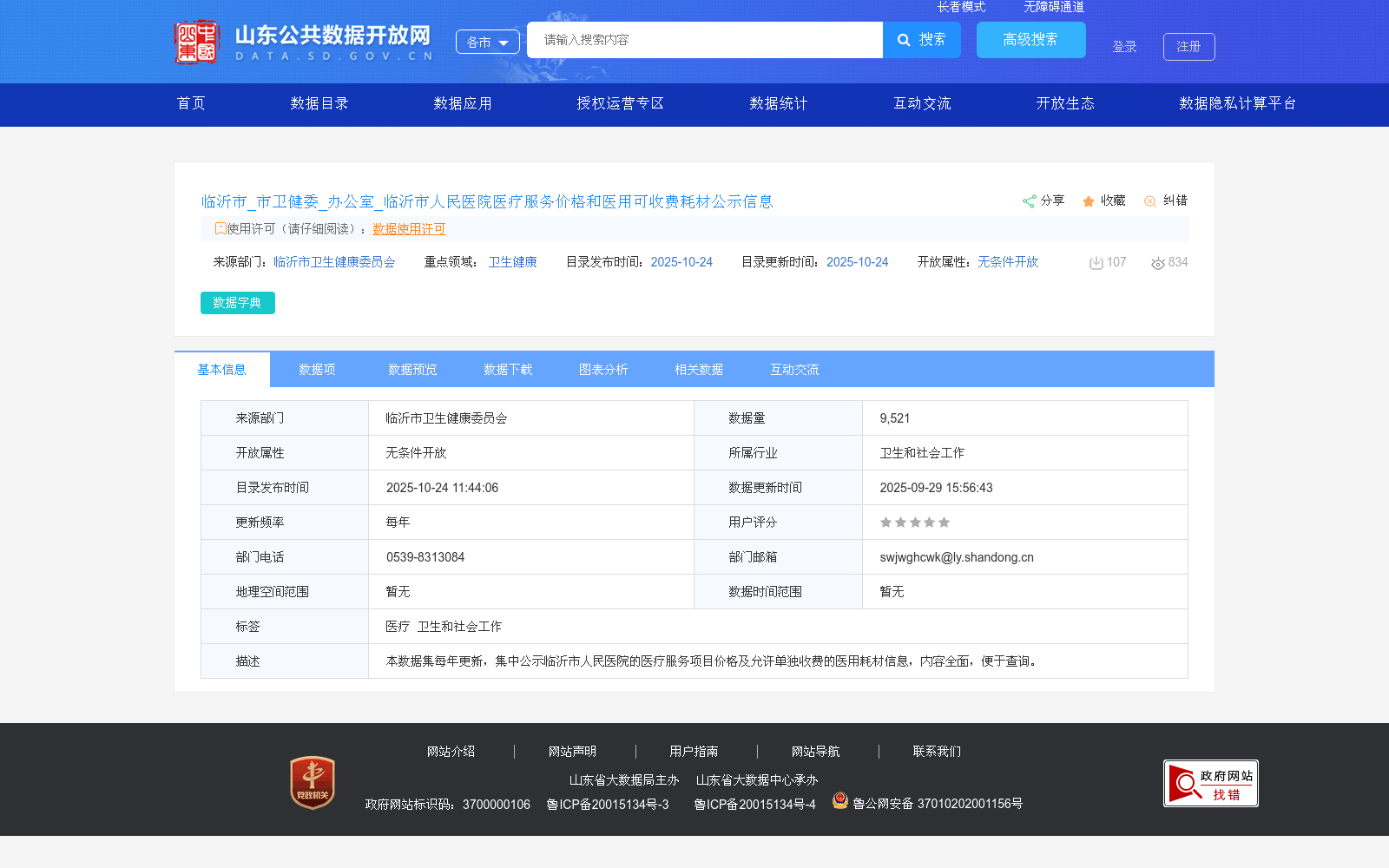Click the magnifier 搜索 search icon
The width and height of the screenshot is (1389, 868).
(x=903, y=40)
